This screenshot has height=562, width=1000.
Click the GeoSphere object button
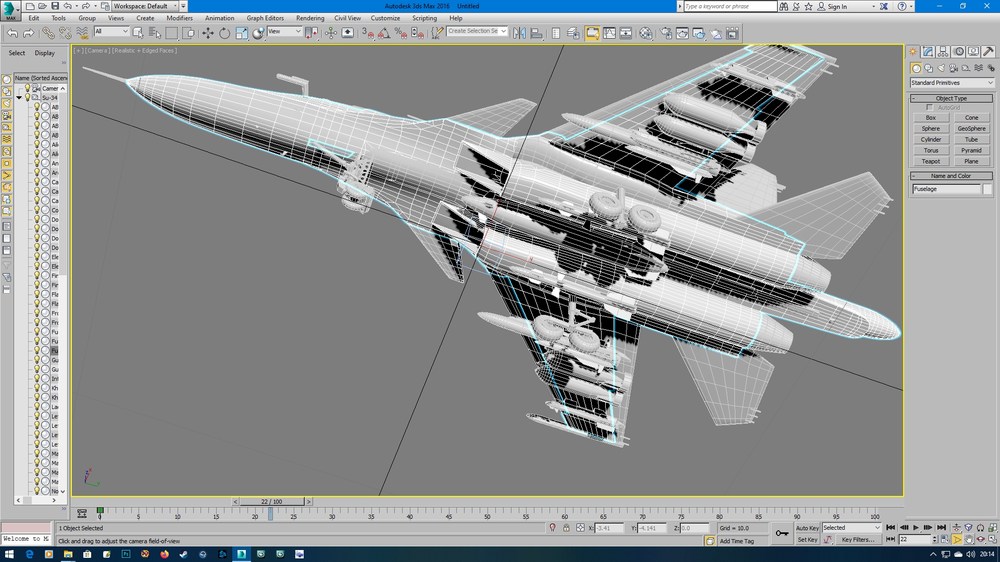click(971, 129)
